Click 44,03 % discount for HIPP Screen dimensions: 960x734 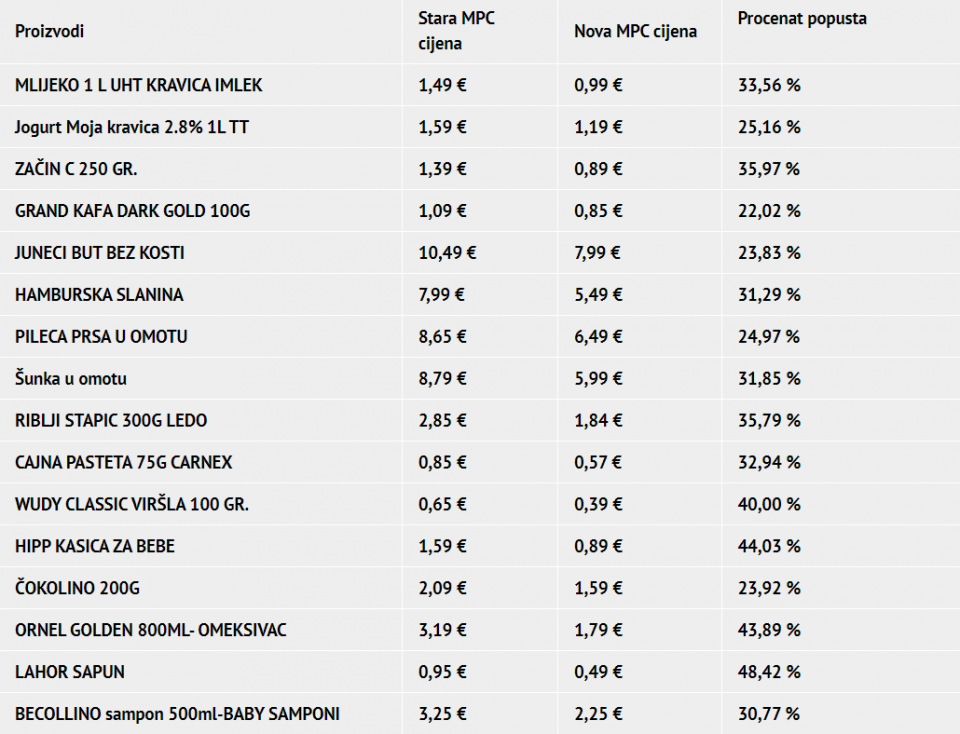point(768,548)
